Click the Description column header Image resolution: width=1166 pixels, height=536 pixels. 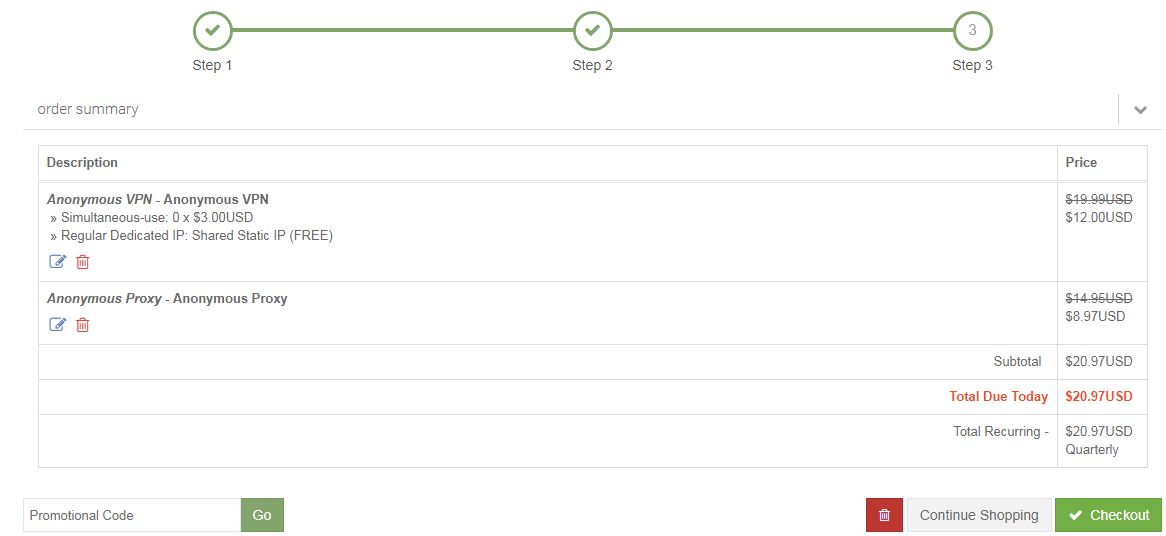tap(82, 163)
